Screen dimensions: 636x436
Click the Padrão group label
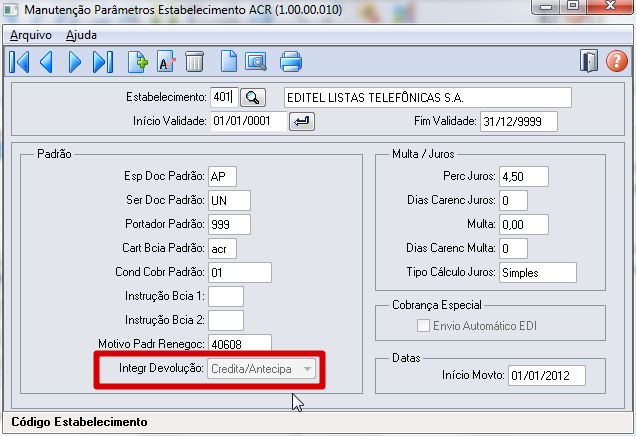coord(54,154)
